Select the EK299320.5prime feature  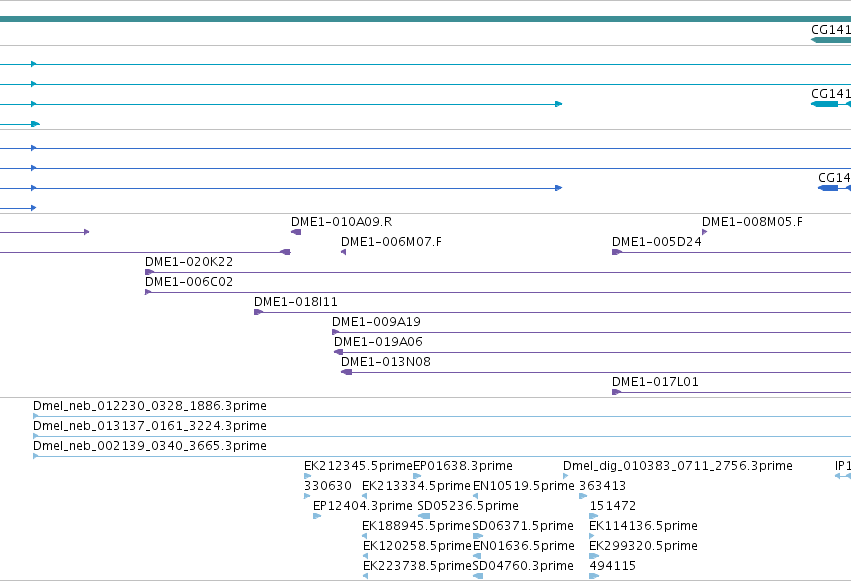644,547
